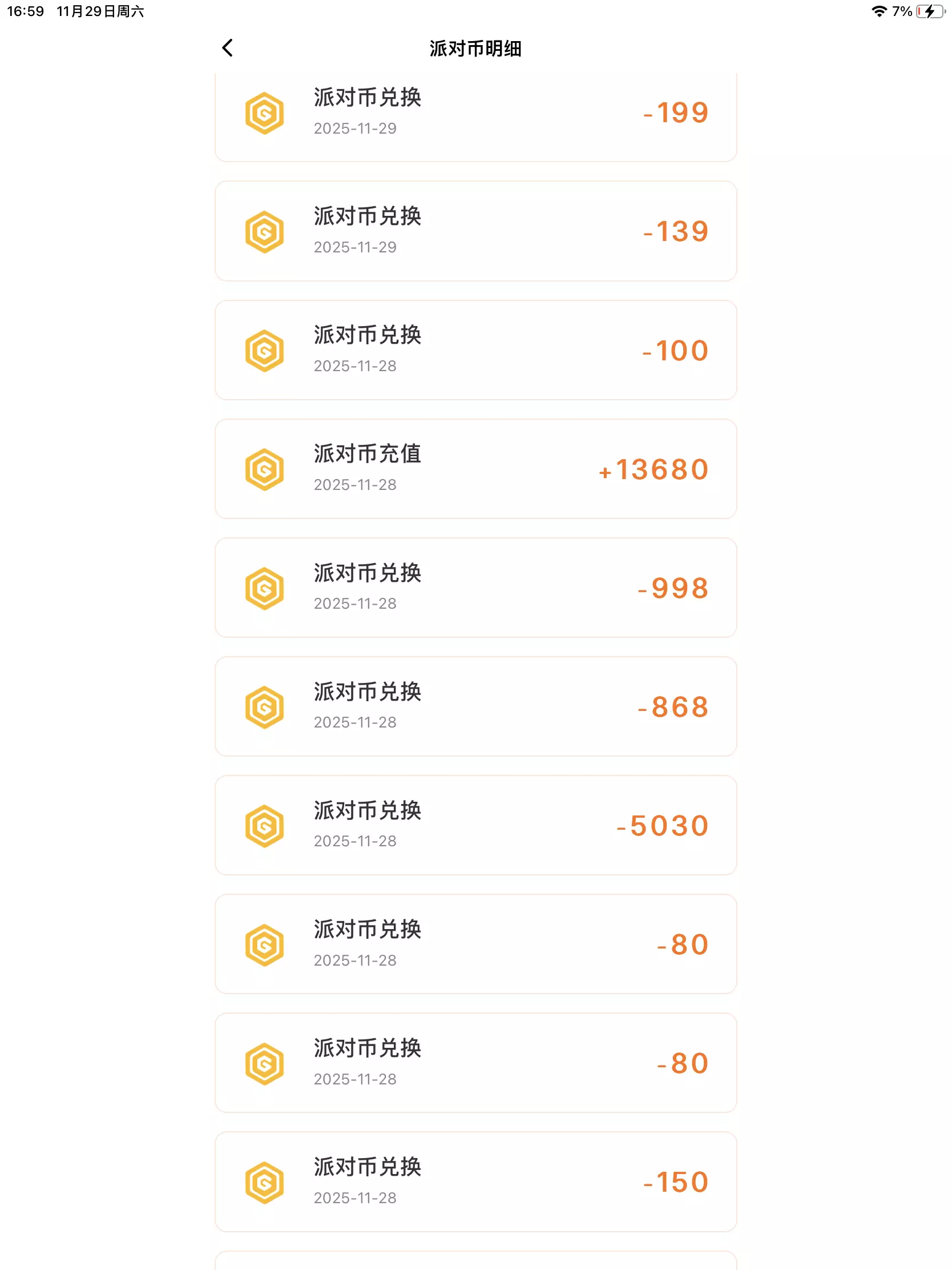Tap the 派对币明细 page title
Image resolution: width=952 pixels, height=1270 pixels.
(475, 49)
